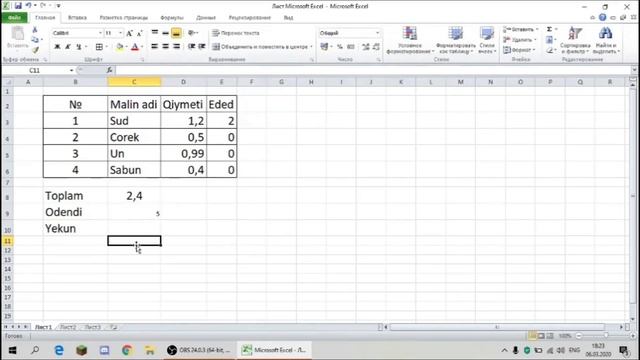Screen dimensions: 640x360
Task: Increase font size with large A
Action: tap(129, 33)
